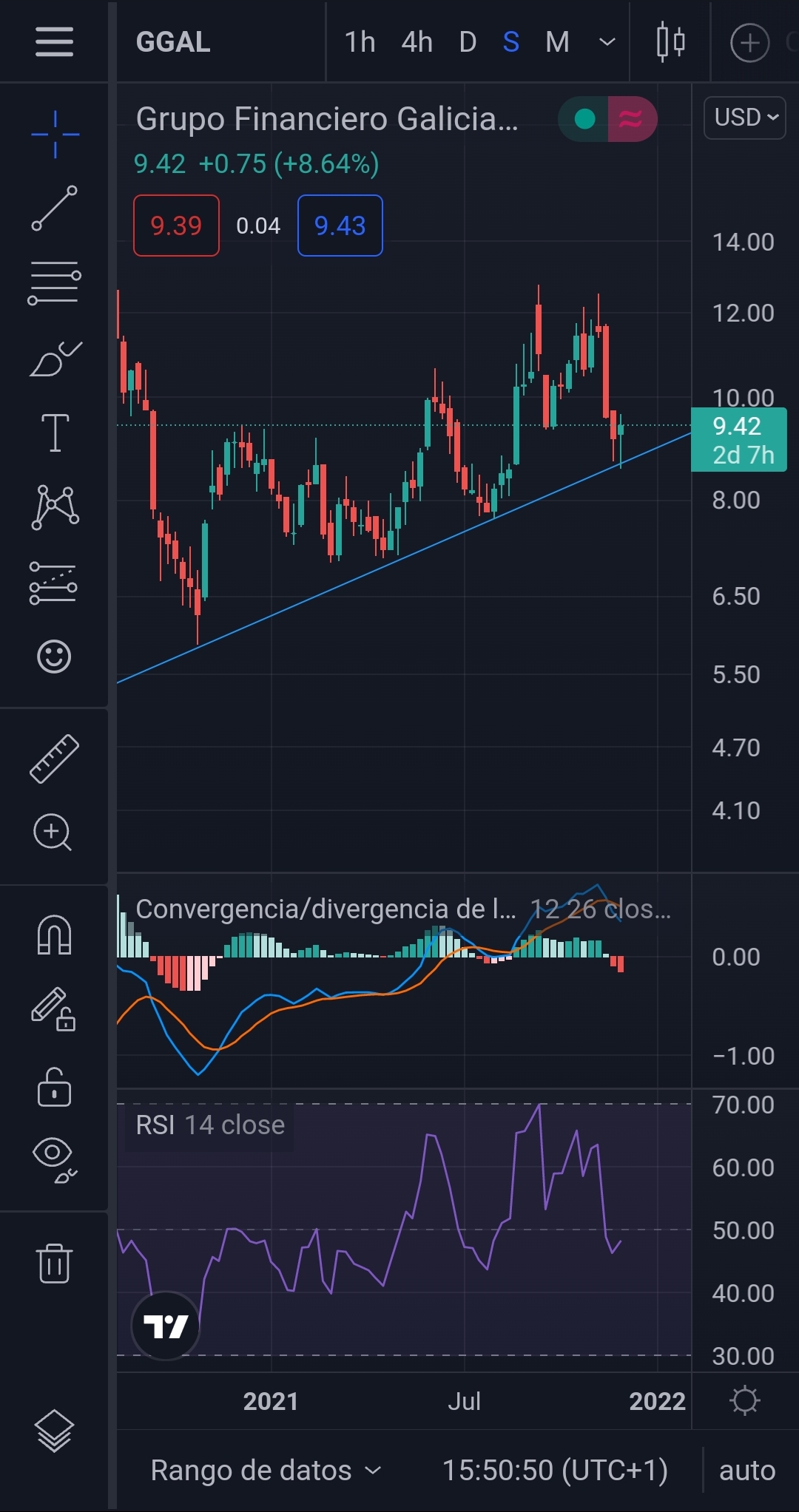Click the 15:50:50 (UTC+1) timezone button

click(x=555, y=1471)
